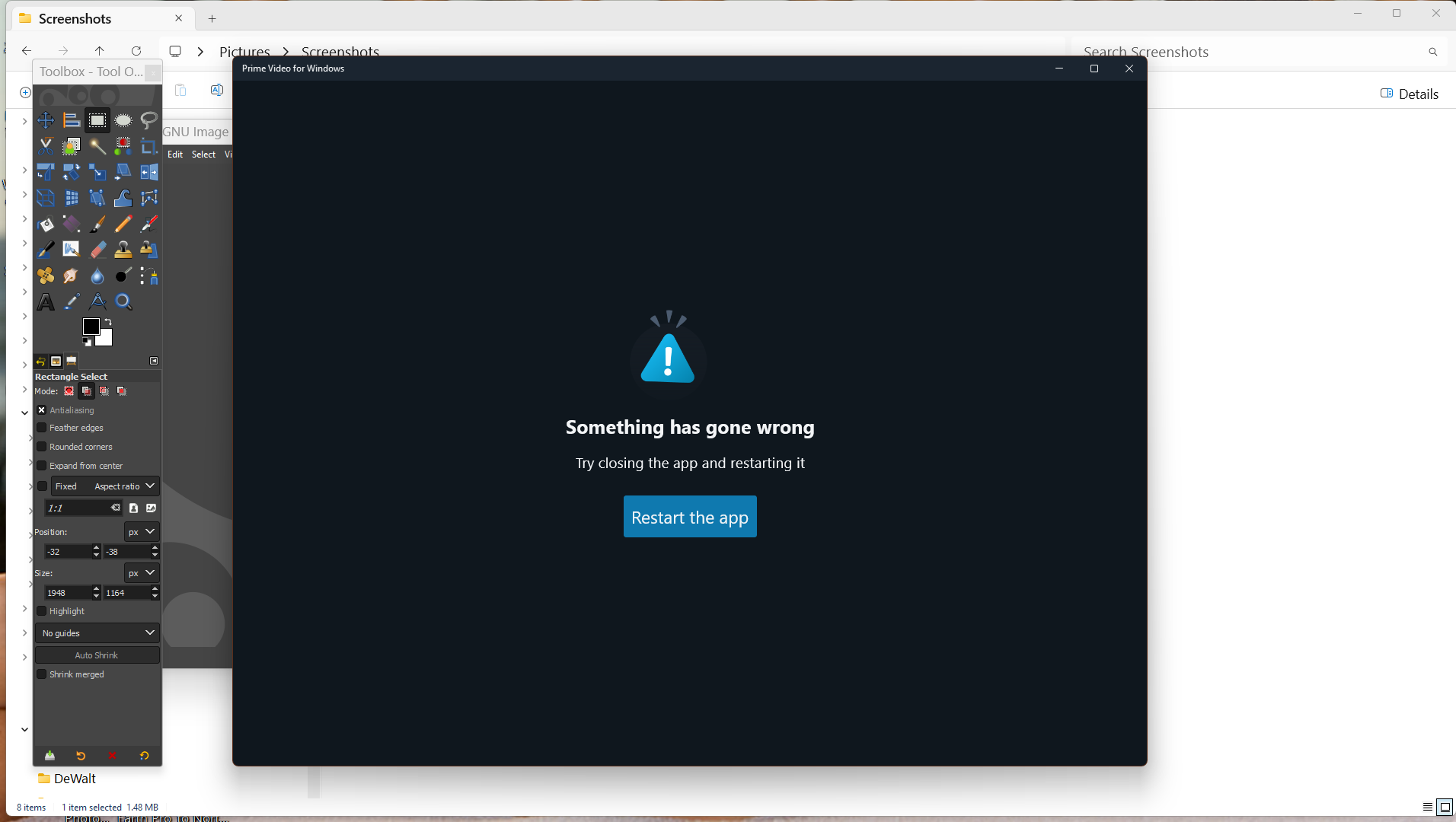Image resolution: width=1456 pixels, height=822 pixels.
Task: Open the No guides dropdown
Action: click(x=97, y=633)
